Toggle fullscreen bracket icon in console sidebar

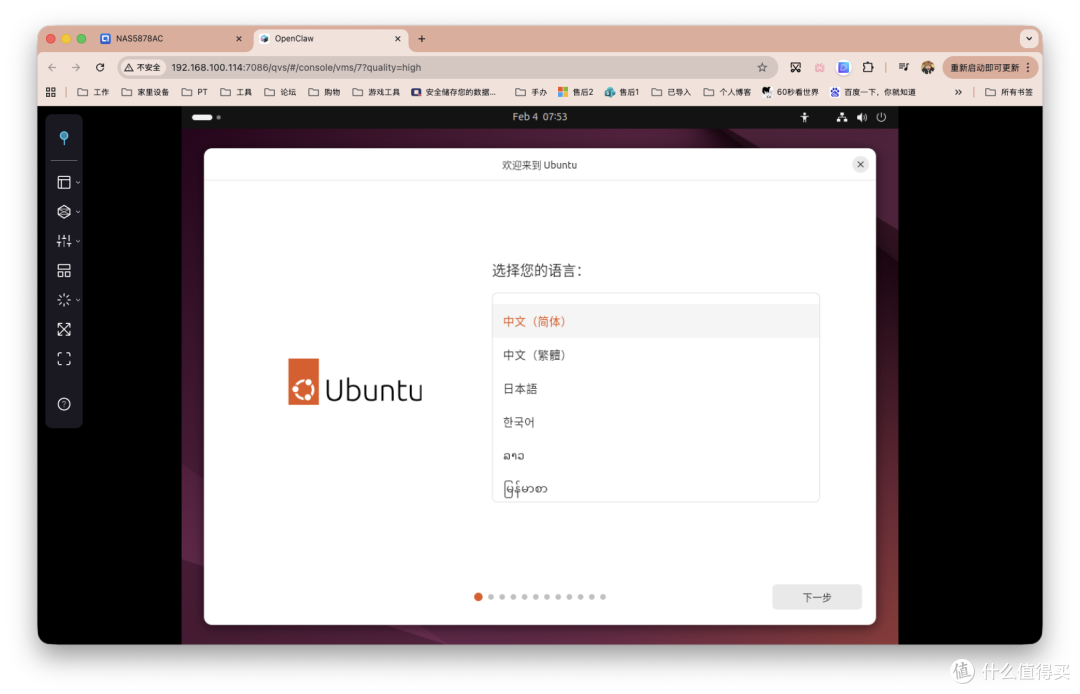click(64, 359)
